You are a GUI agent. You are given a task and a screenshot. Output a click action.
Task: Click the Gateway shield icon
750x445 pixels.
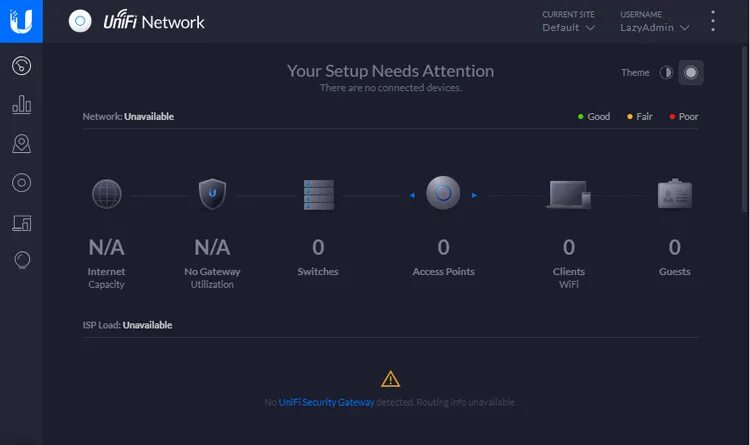pos(212,194)
